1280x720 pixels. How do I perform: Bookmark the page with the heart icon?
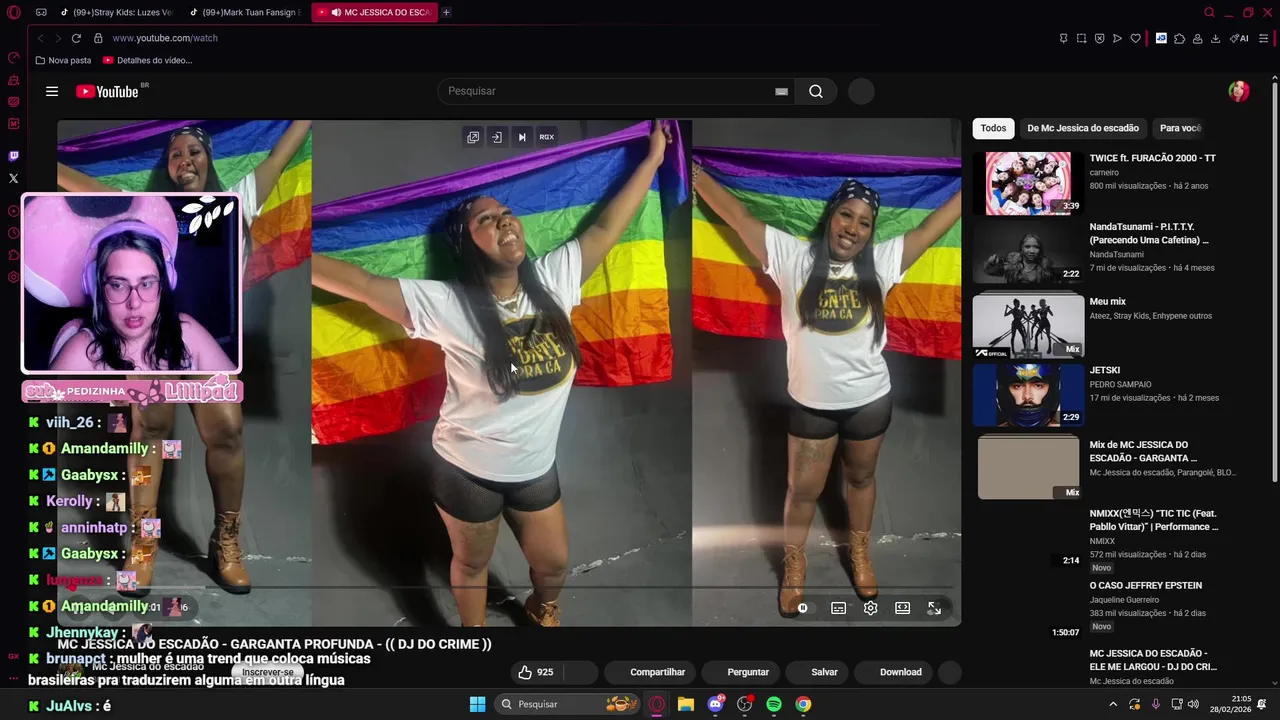tap(1135, 38)
